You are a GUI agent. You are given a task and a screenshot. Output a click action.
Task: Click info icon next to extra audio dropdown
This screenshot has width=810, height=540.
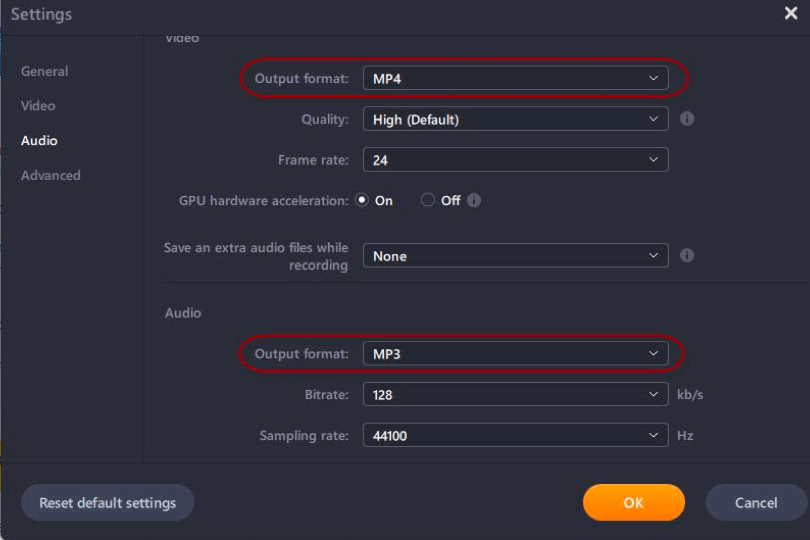point(687,256)
